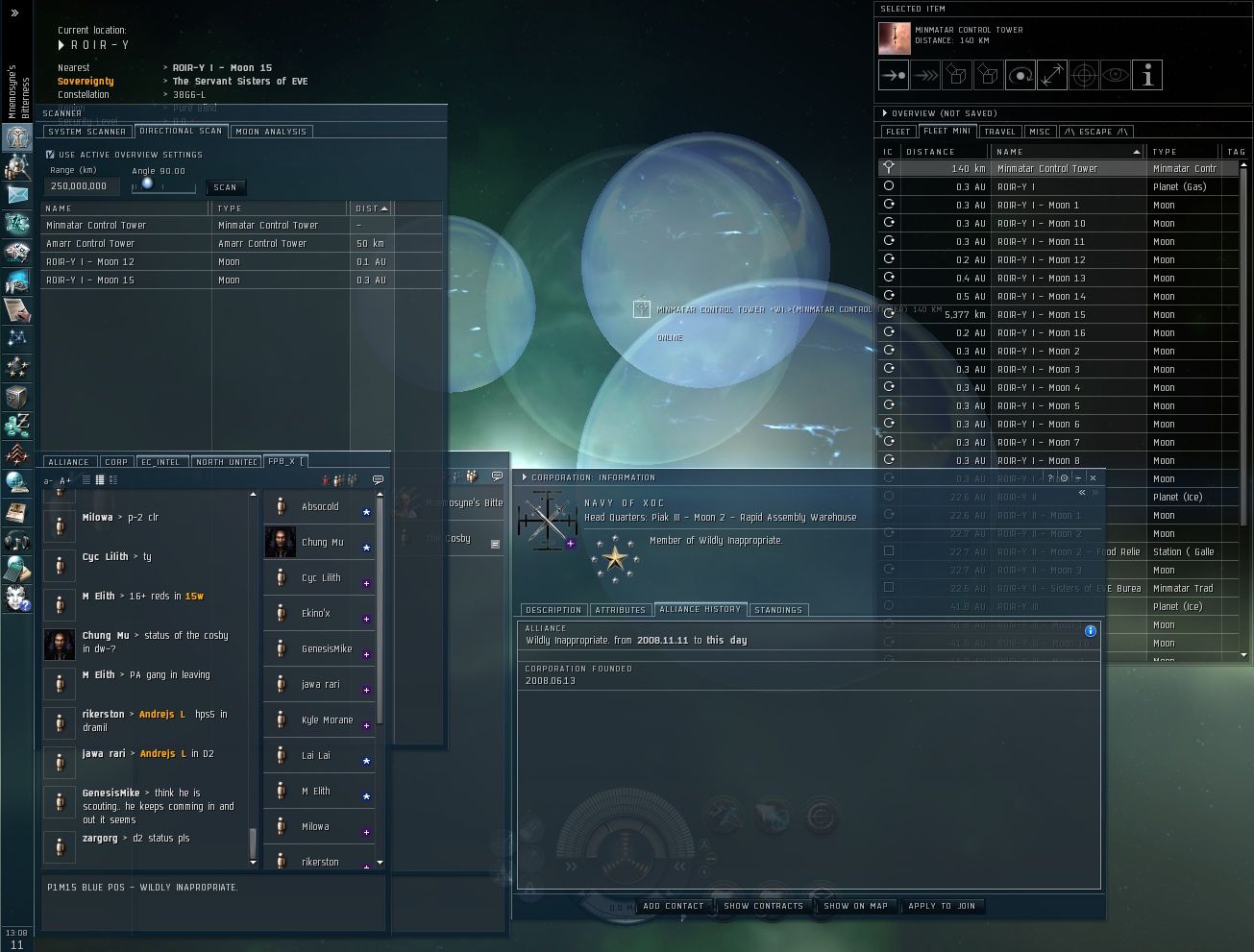The height and width of the screenshot is (952, 1254).
Task: Select Amarr Control Tower in scan results
Action: click(242, 243)
